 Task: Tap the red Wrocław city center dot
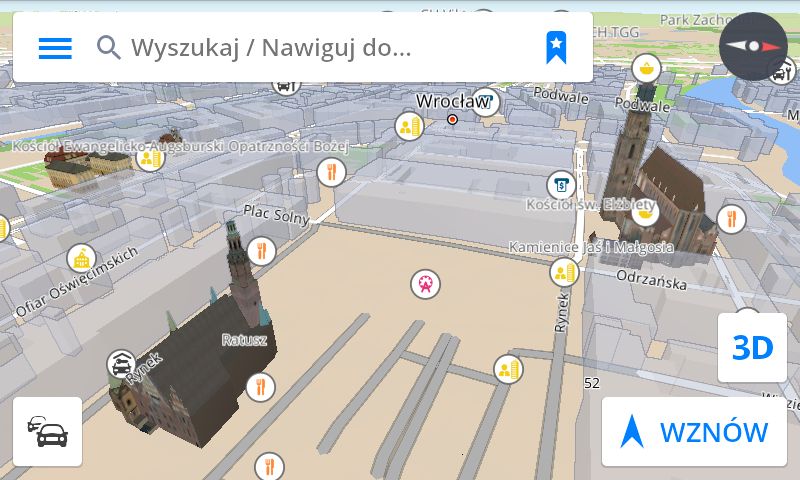point(452,119)
